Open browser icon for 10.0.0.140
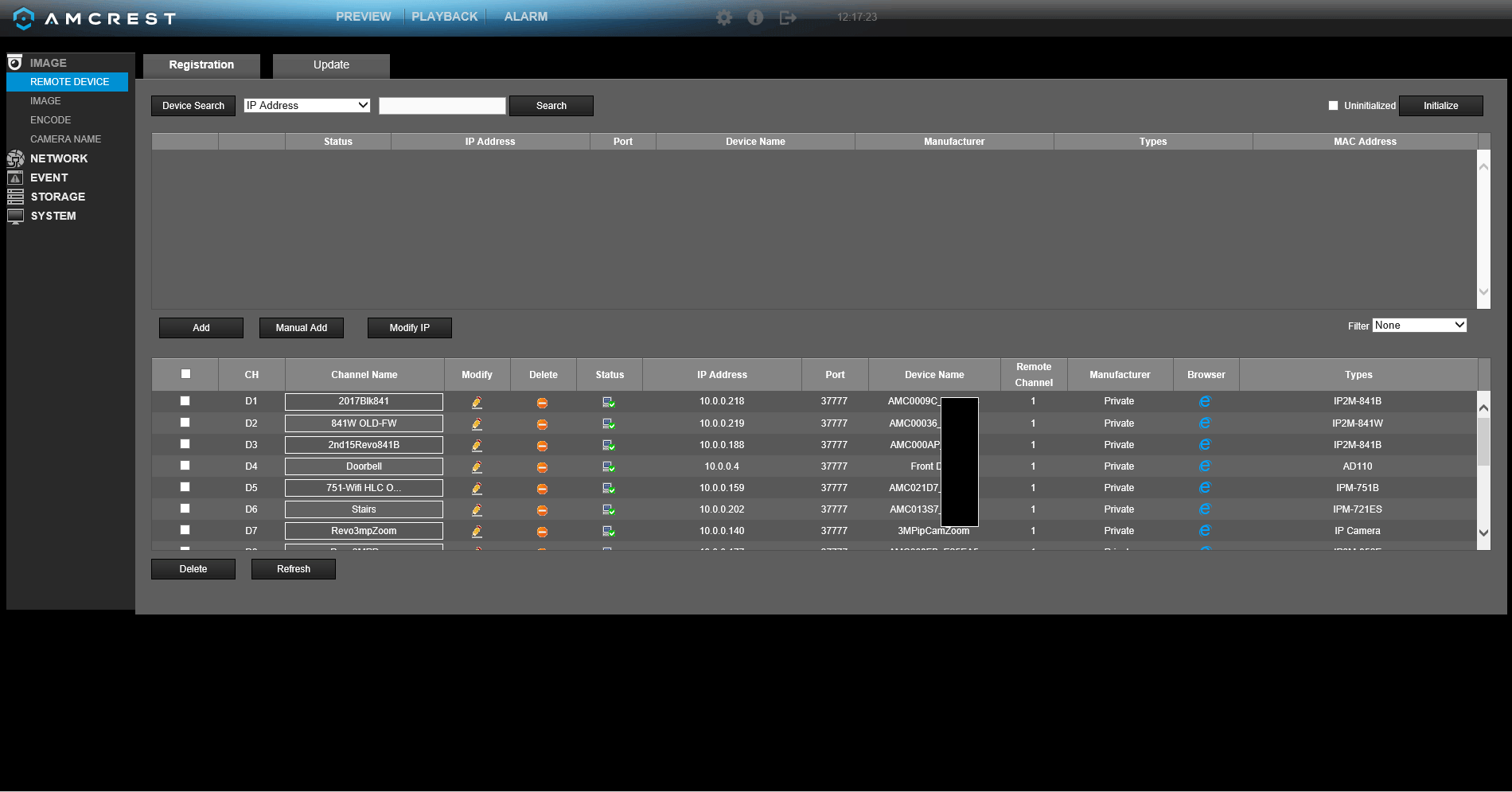Screen dimensions: 1512x792 coord(1205,530)
